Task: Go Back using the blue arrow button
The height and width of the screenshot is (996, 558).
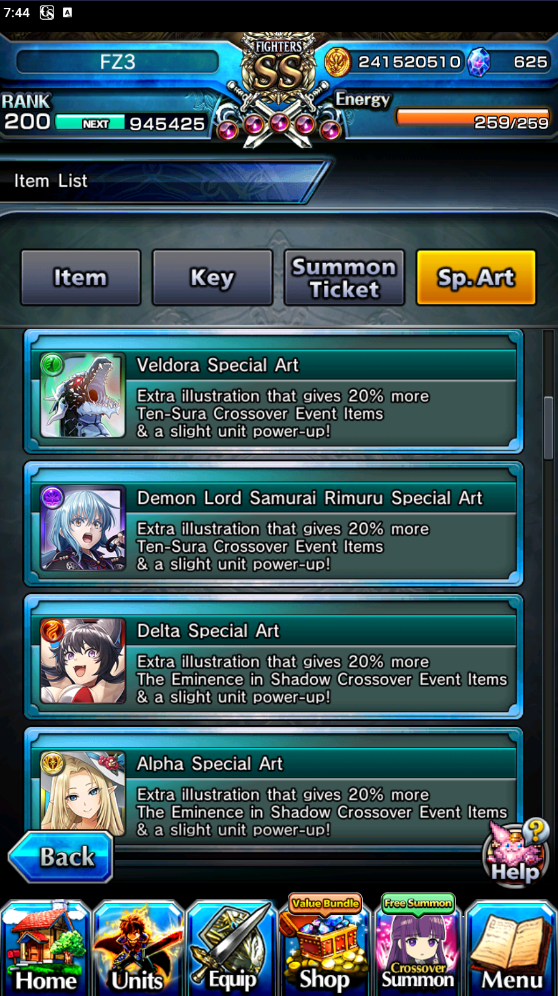Action: click(x=61, y=857)
